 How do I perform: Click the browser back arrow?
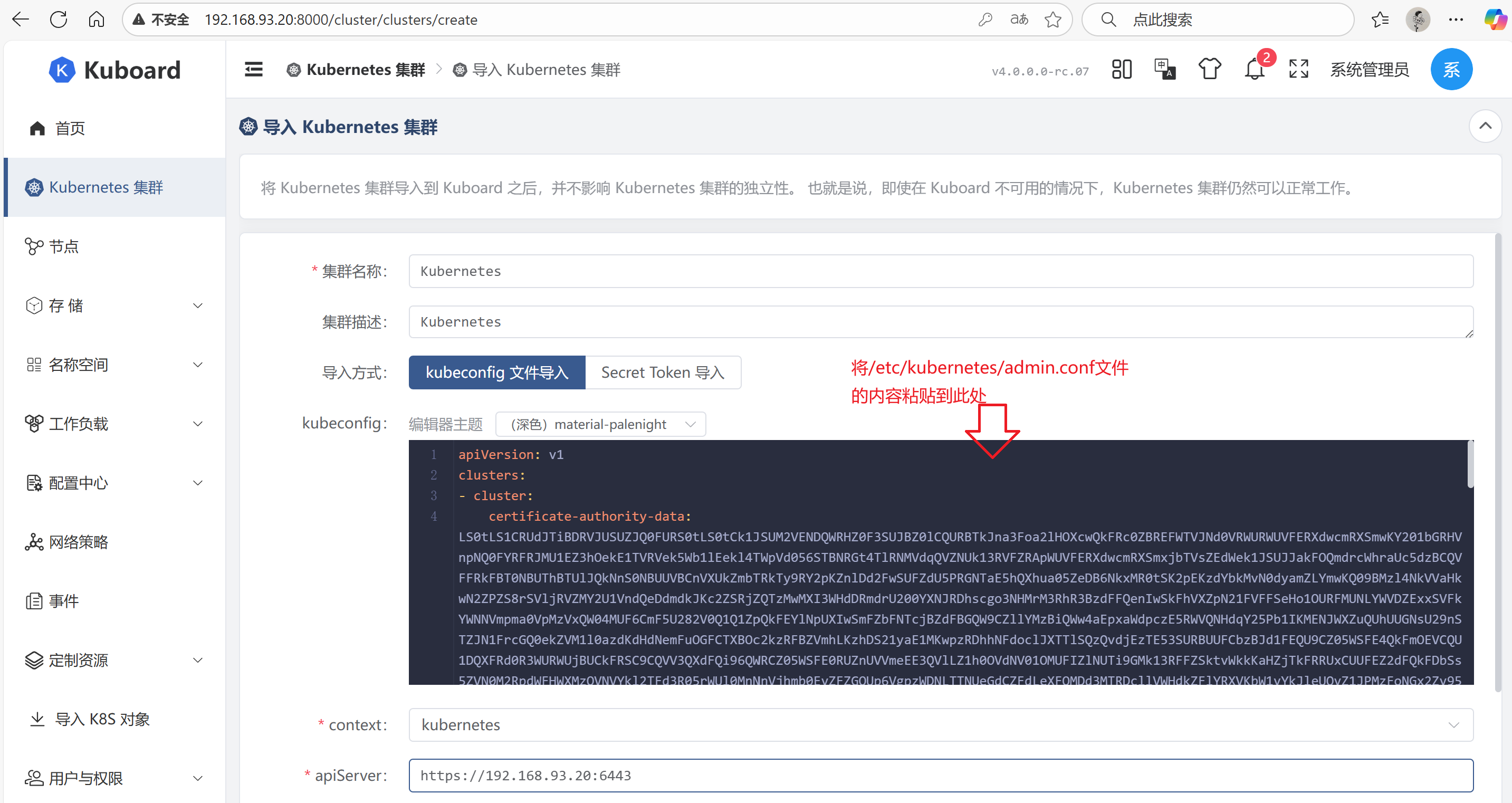(x=21, y=20)
